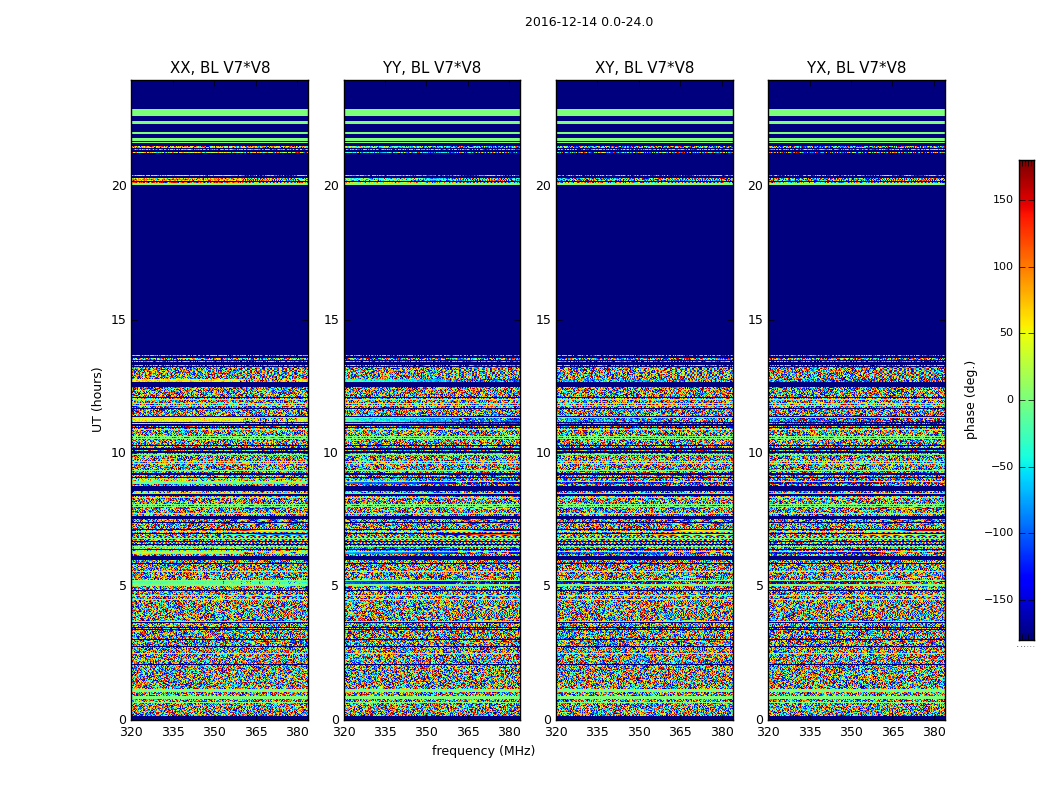Image resolution: width=1050 pixels, height=800 pixels.
Task: Select the 'XY, BL V7*V8' panel title
Action: pyautogui.click(x=644, y=68)
